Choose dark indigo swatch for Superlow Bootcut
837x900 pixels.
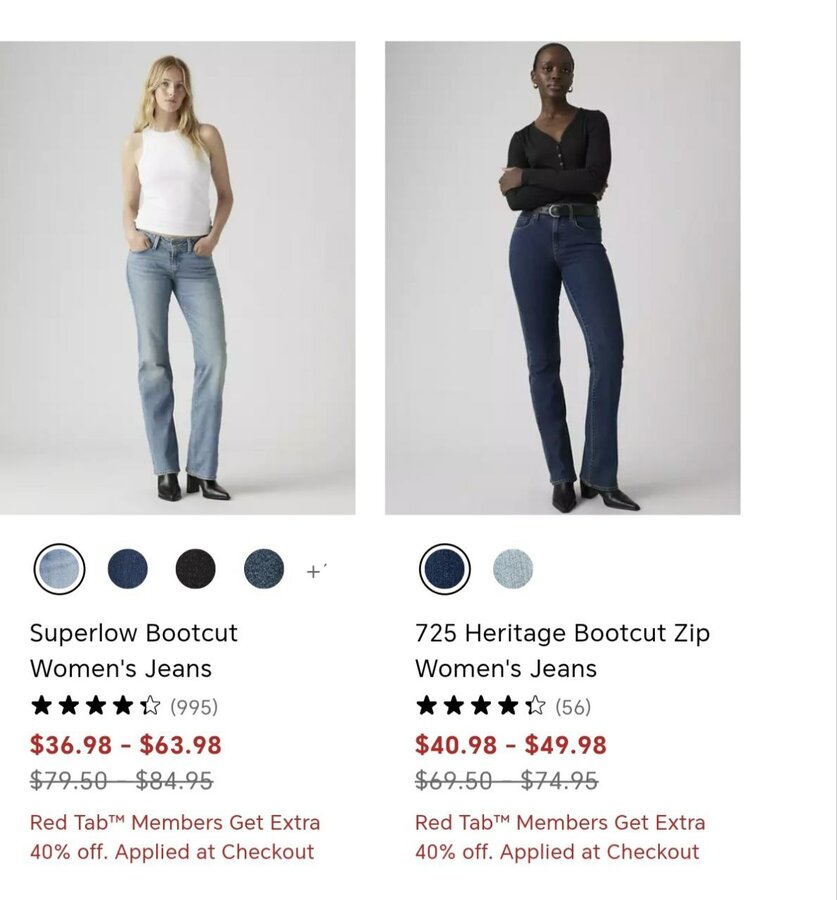[x=127, y=569]
